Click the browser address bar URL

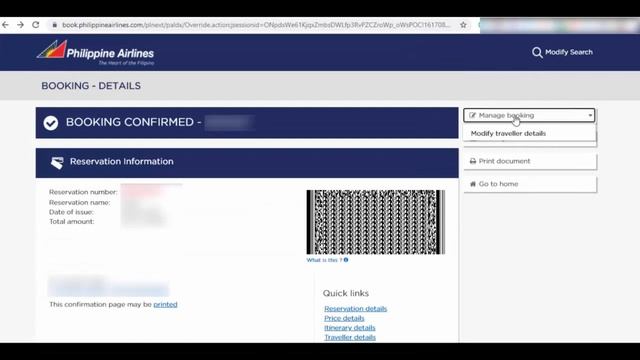point(256,25)
